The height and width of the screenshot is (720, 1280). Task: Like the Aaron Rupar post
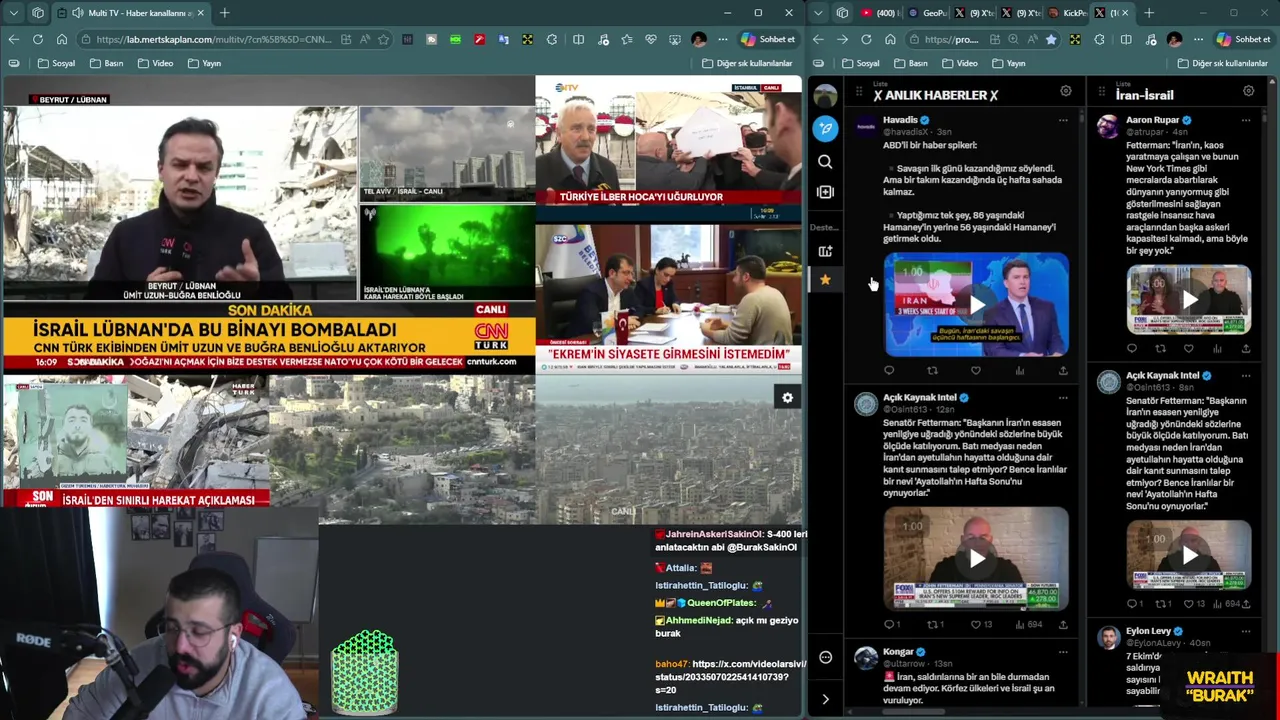1189,349
